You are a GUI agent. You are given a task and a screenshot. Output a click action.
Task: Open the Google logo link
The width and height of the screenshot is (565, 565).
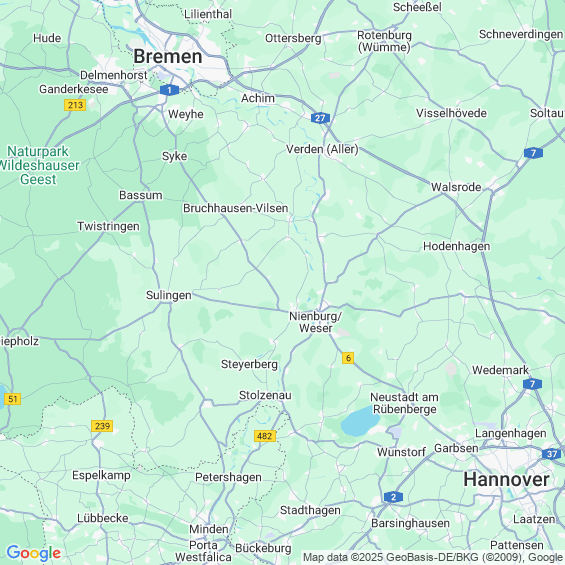[34, 553]
